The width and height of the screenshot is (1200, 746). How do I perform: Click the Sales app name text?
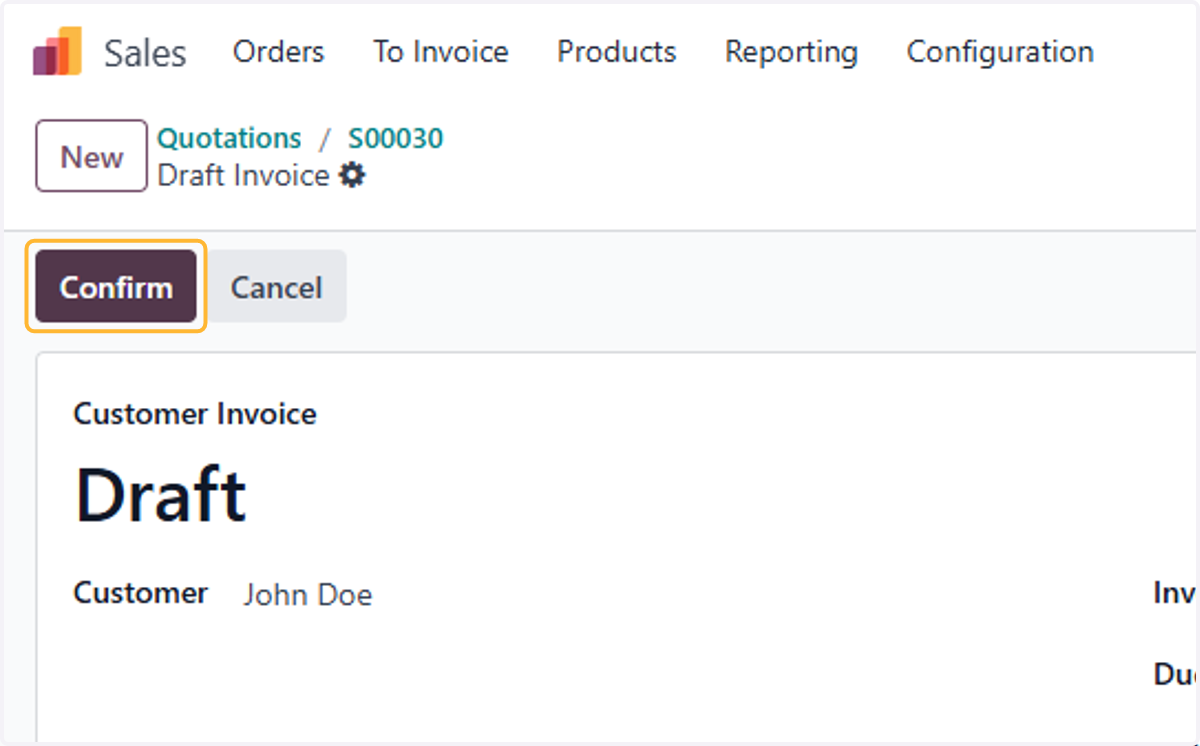145,53
